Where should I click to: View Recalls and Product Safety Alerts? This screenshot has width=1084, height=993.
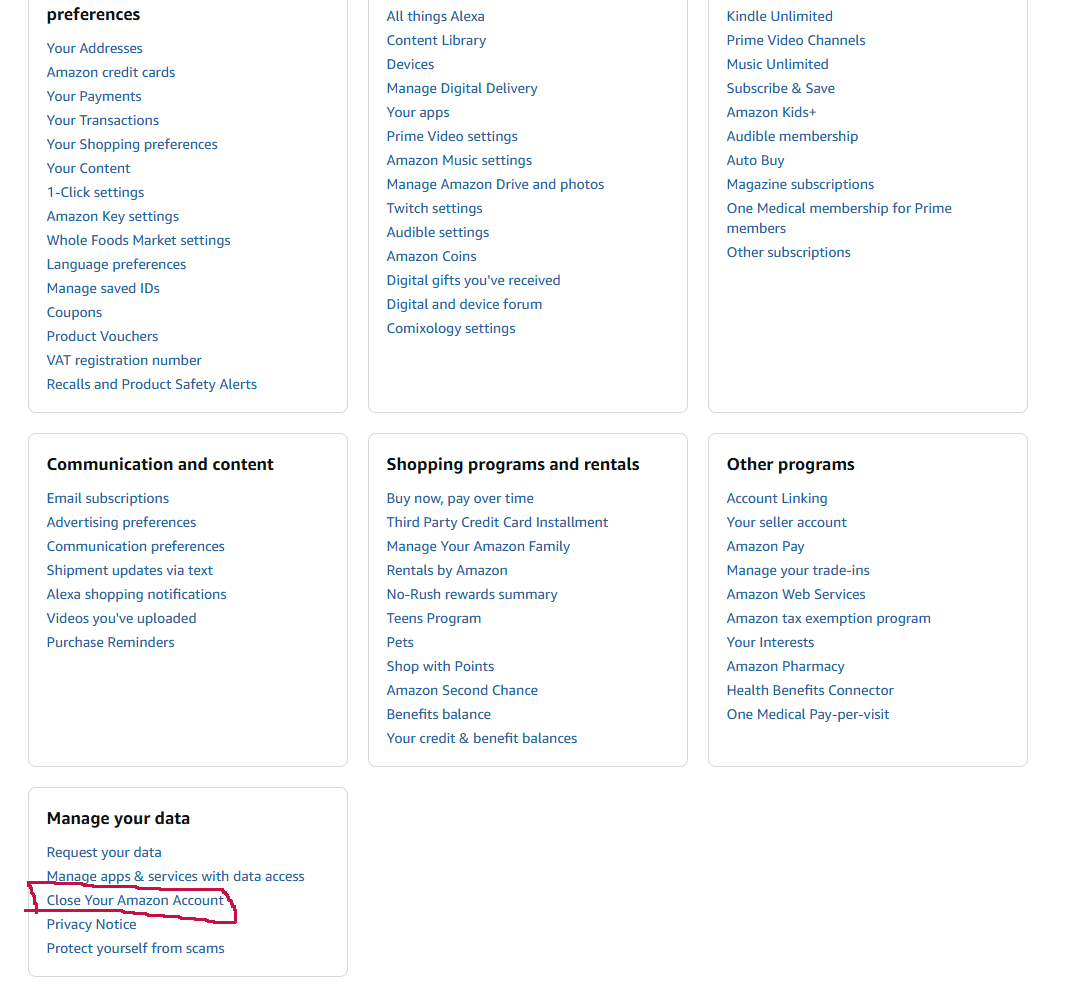(x=152, y=384)
